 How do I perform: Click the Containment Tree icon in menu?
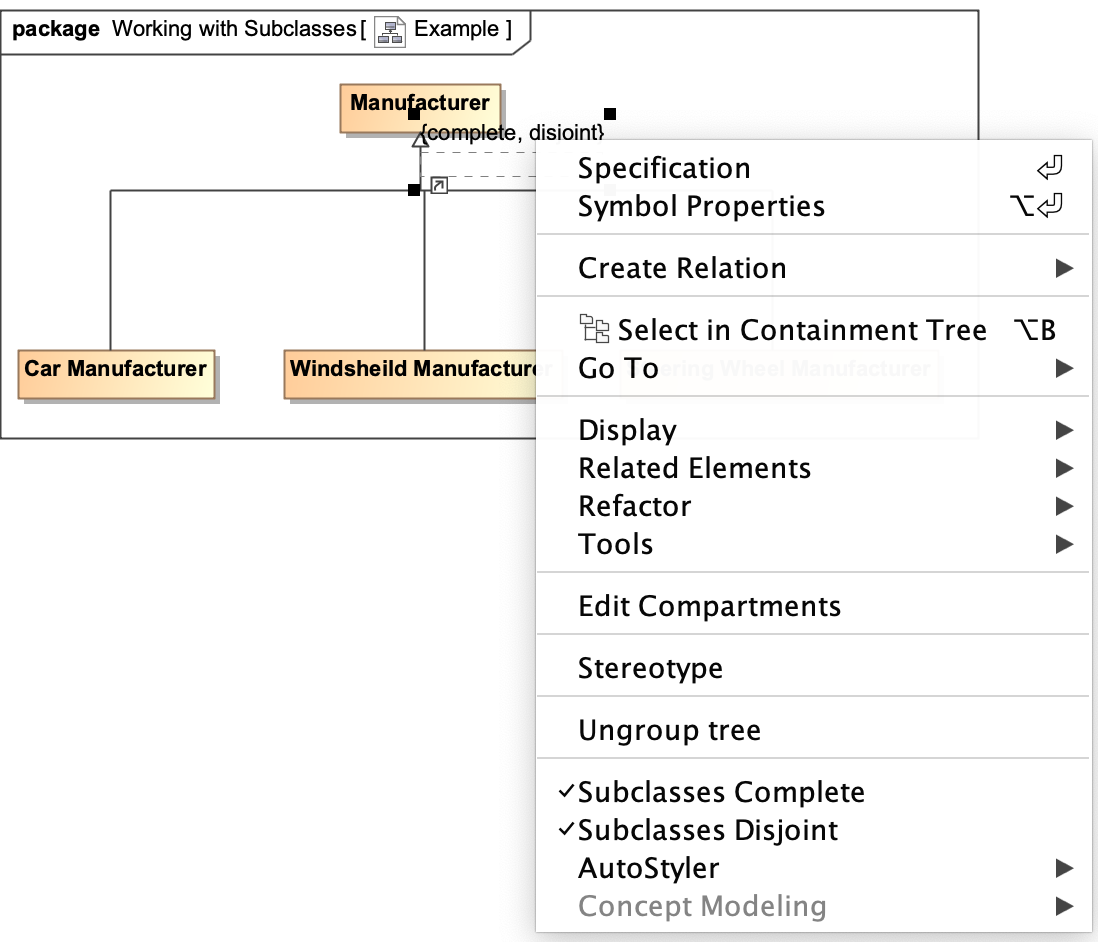pyautogui.click(x=595, y=329)
